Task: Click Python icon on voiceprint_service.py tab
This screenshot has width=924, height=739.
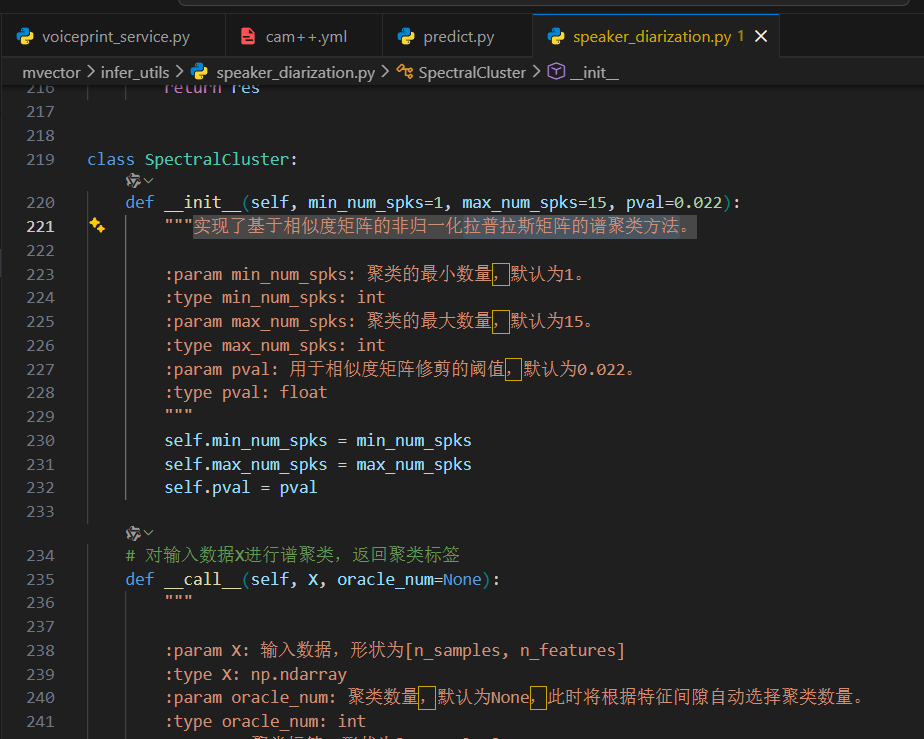Action: coord(25,37)
